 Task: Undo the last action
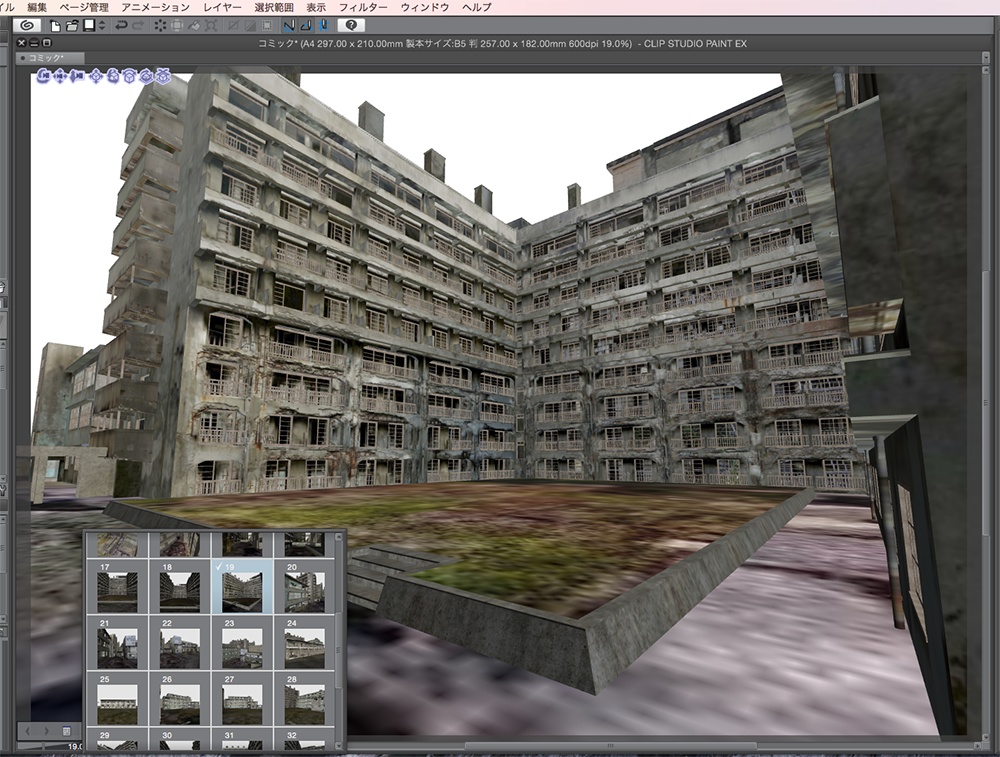coord(121,26)
